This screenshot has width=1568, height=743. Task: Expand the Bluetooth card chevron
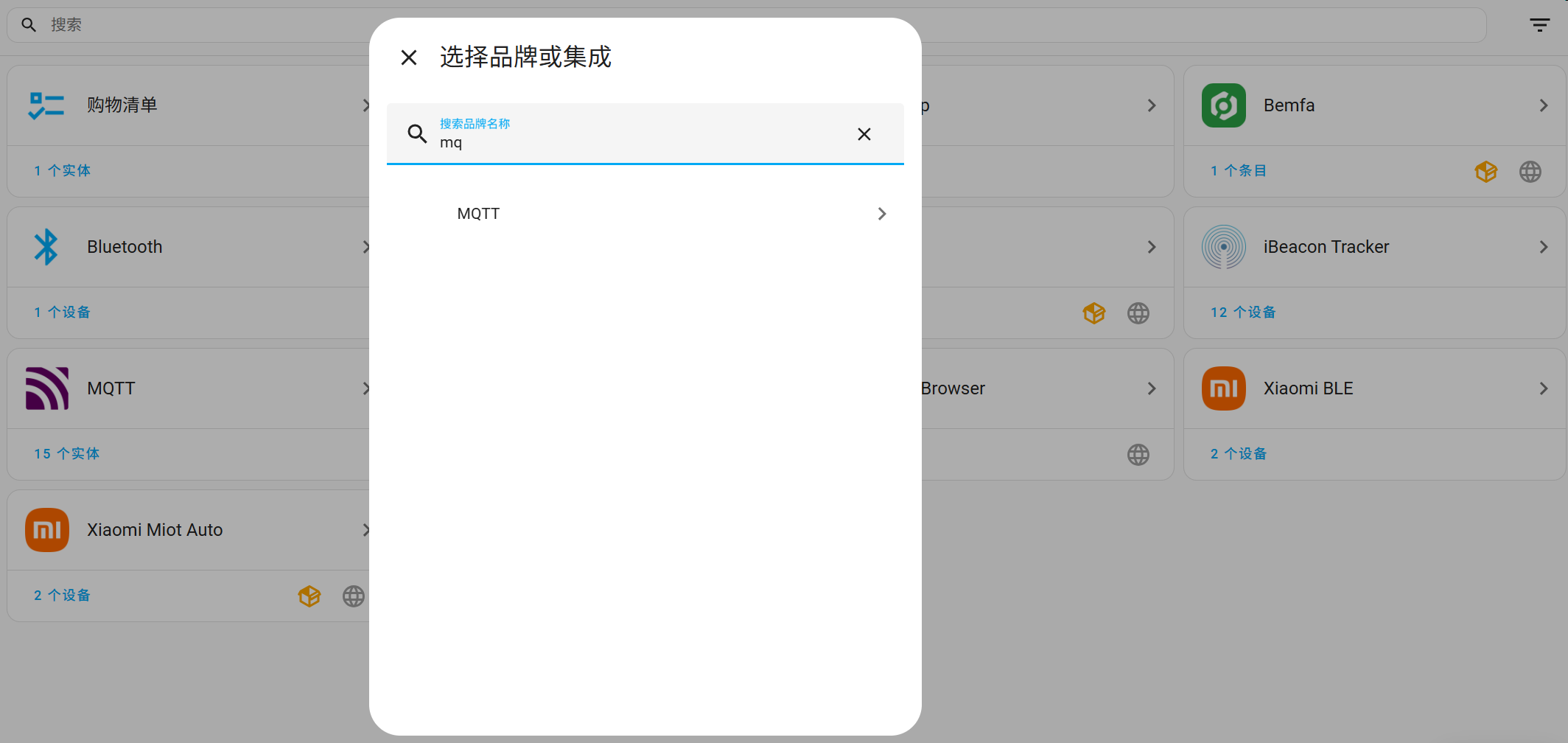(x=366, y=247)
